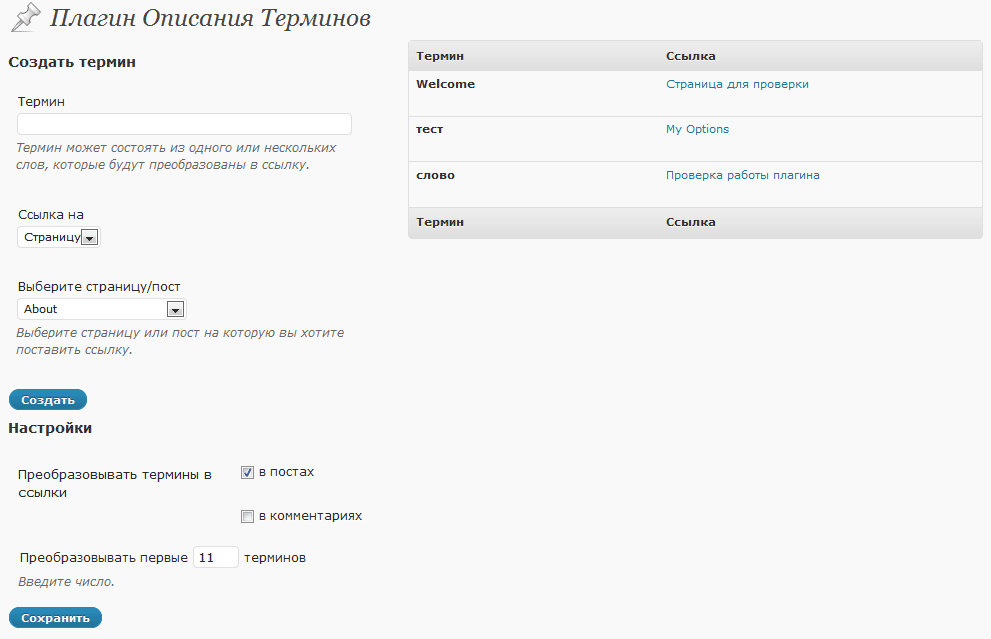Viewport: 991px width, 639px height.
Task: Click the Термин column footer label
Action: point(440,222)
